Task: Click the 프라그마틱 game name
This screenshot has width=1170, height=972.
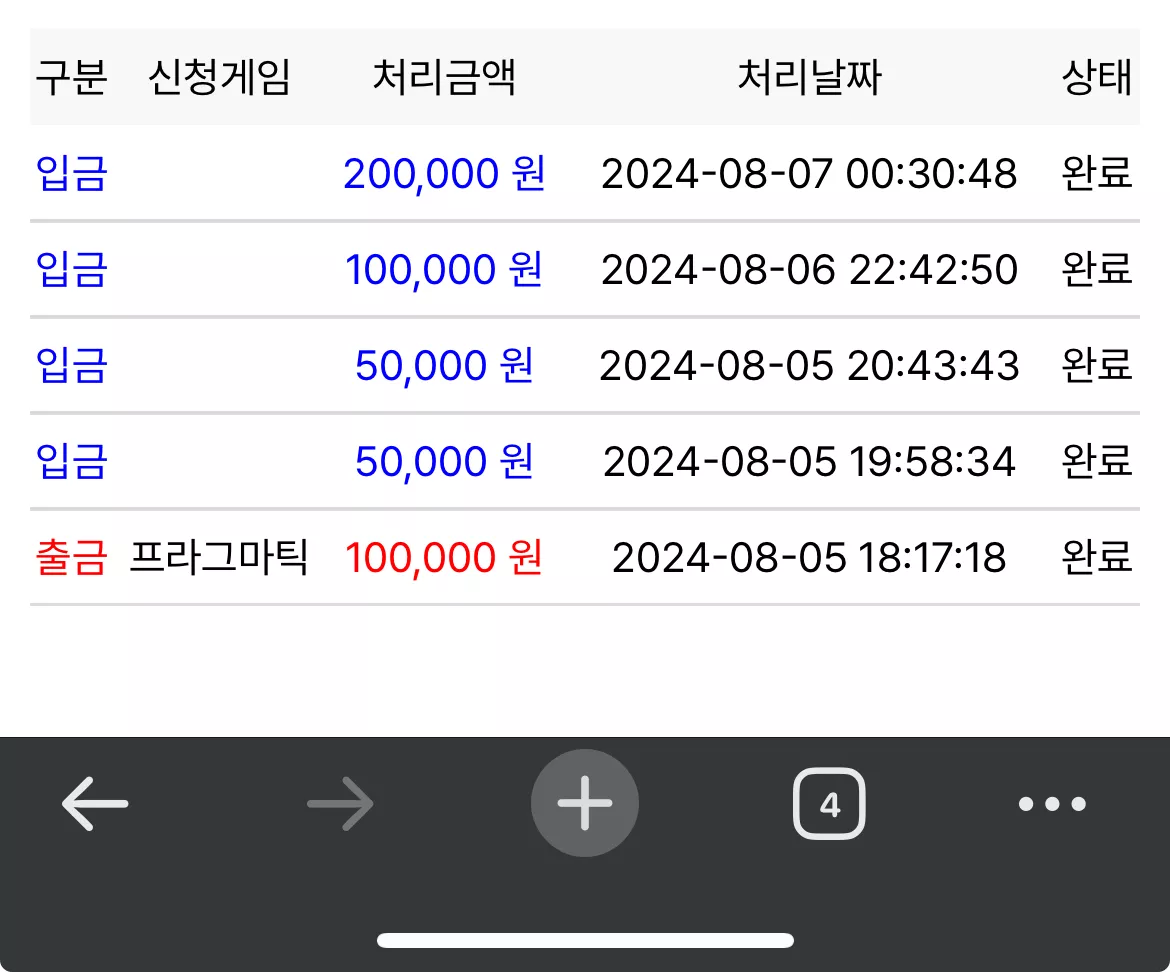Action: point(219,557)
